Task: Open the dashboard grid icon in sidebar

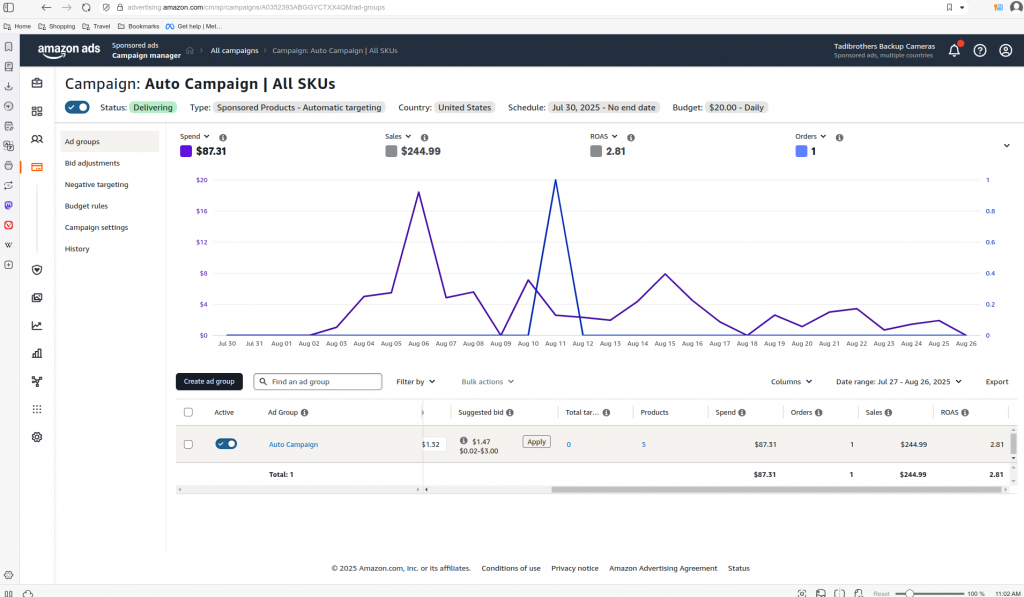Action: pyautogui.click(x=37, y=111)
